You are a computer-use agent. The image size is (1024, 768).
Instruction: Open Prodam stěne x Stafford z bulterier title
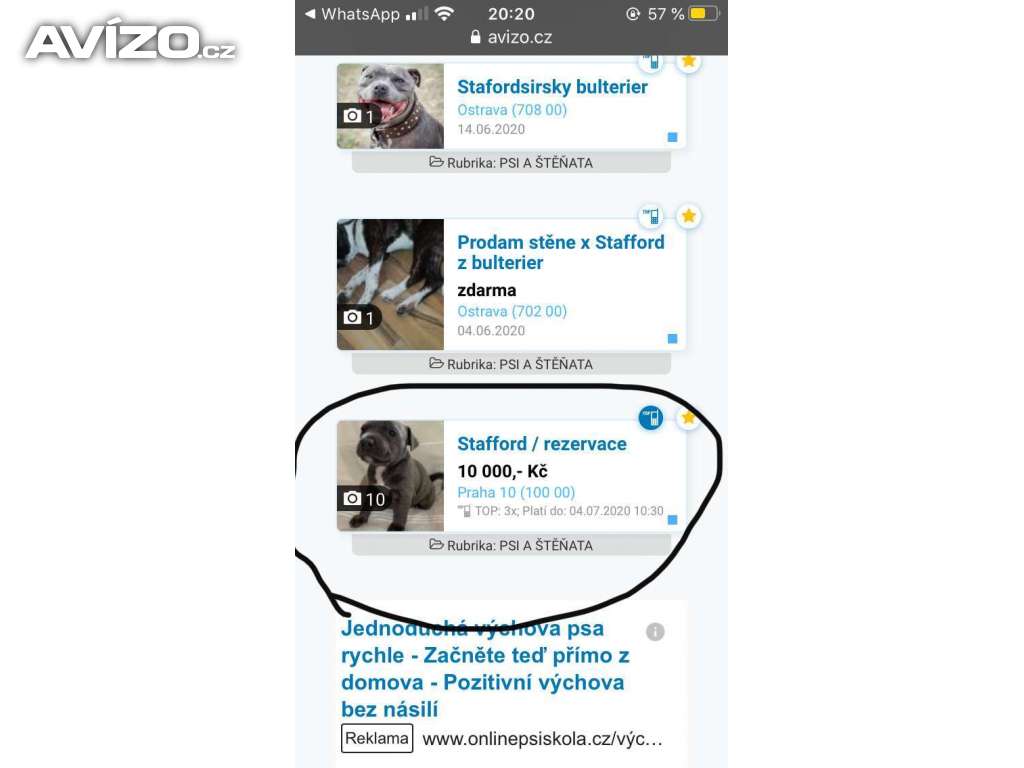click(x=561, y=252)
